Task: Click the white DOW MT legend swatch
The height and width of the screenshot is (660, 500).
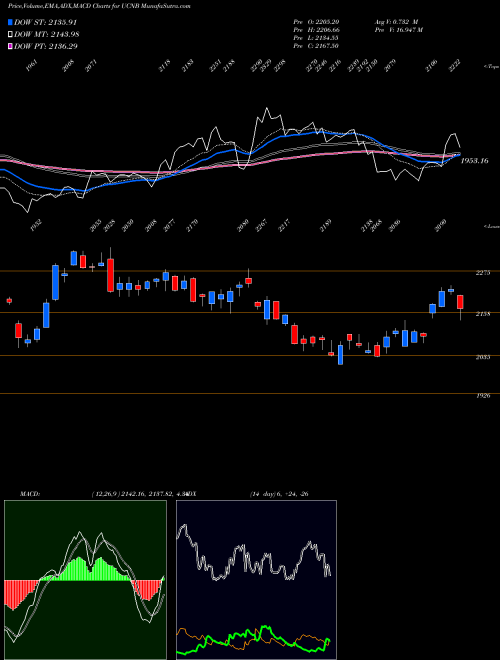Action: pos(10,34)
